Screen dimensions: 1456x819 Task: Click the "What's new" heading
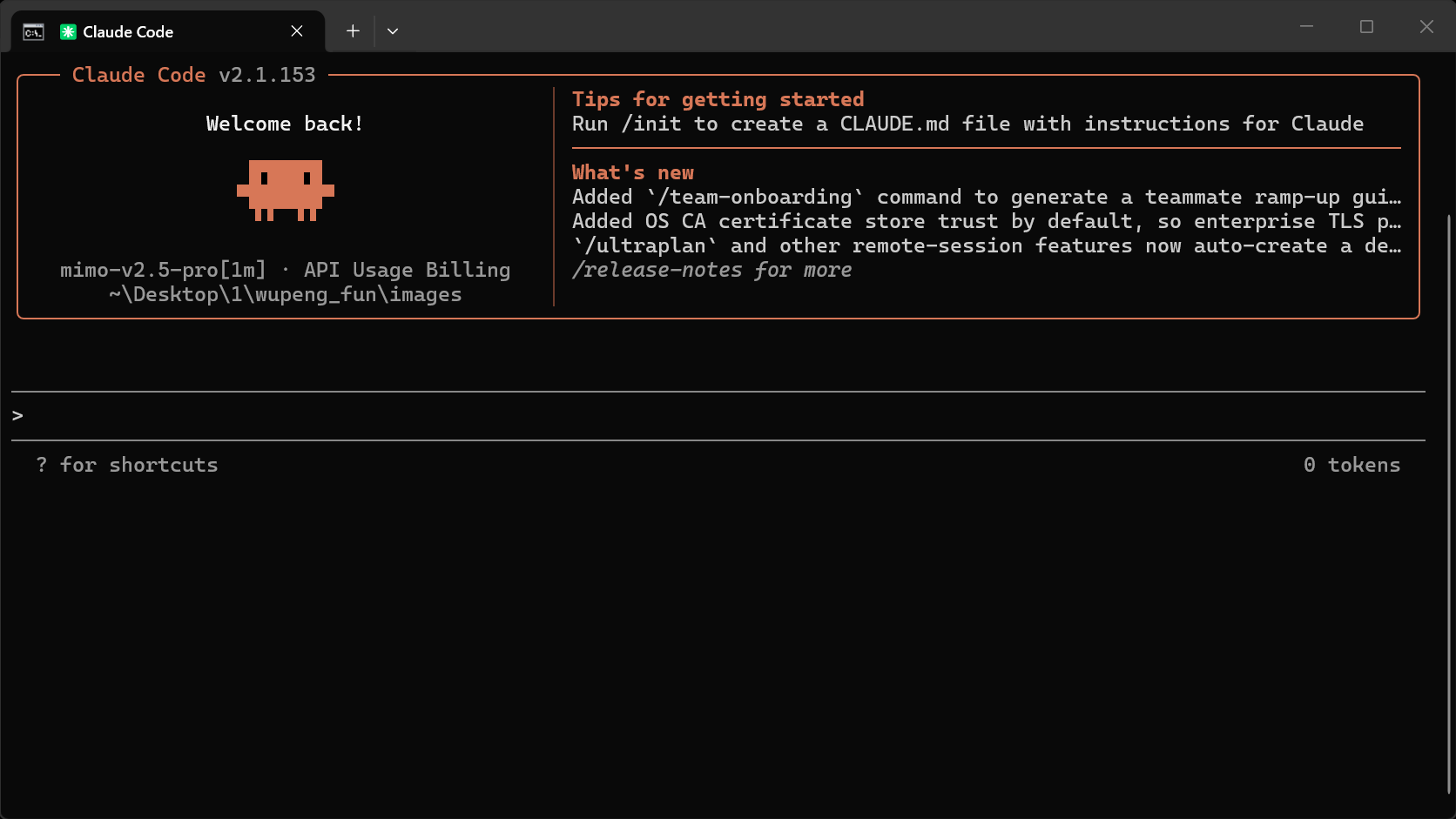pyautogui.click(x=633, y=172)
